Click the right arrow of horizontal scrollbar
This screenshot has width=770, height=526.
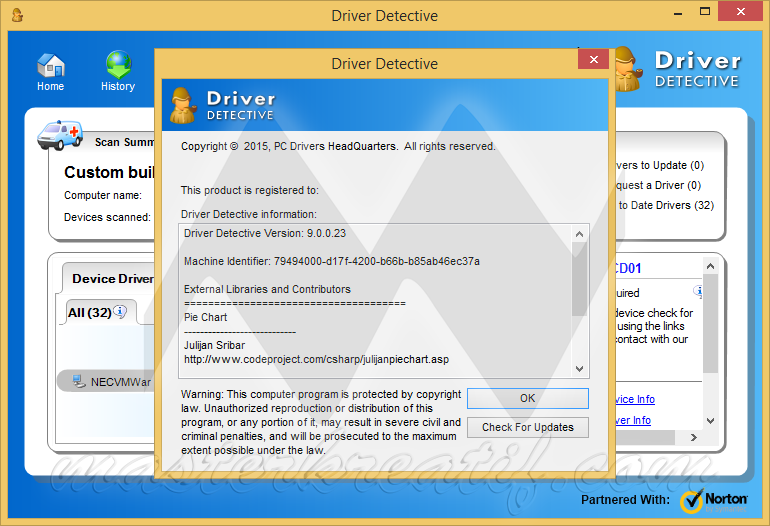pyautogui.click(x=693, y=437)
